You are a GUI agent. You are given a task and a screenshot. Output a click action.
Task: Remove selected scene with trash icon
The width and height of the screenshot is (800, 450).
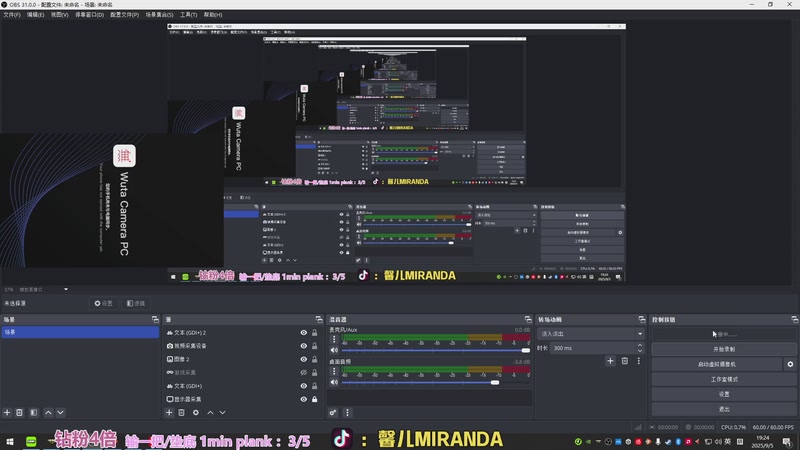coord(19,412)
